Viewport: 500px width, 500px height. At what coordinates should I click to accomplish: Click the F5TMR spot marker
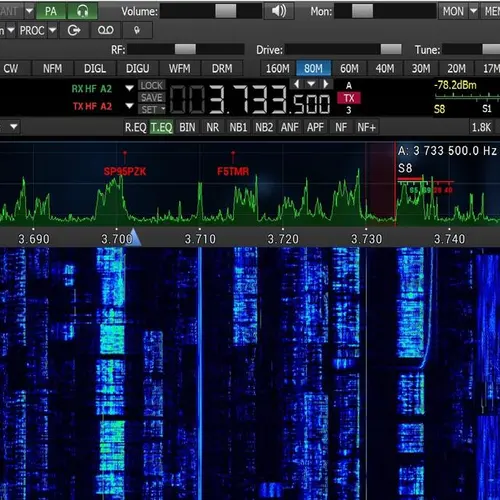233,171
